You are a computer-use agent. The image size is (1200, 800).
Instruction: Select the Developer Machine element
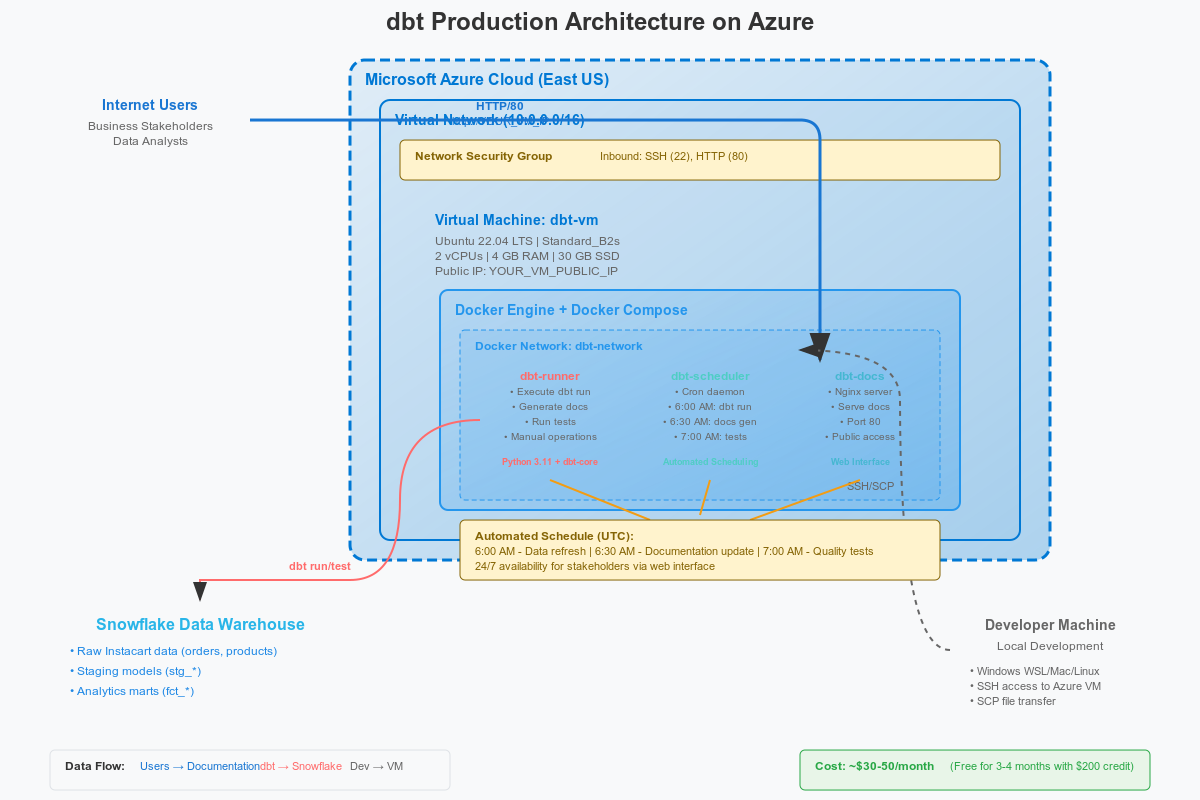click(x=1050, y=624)
